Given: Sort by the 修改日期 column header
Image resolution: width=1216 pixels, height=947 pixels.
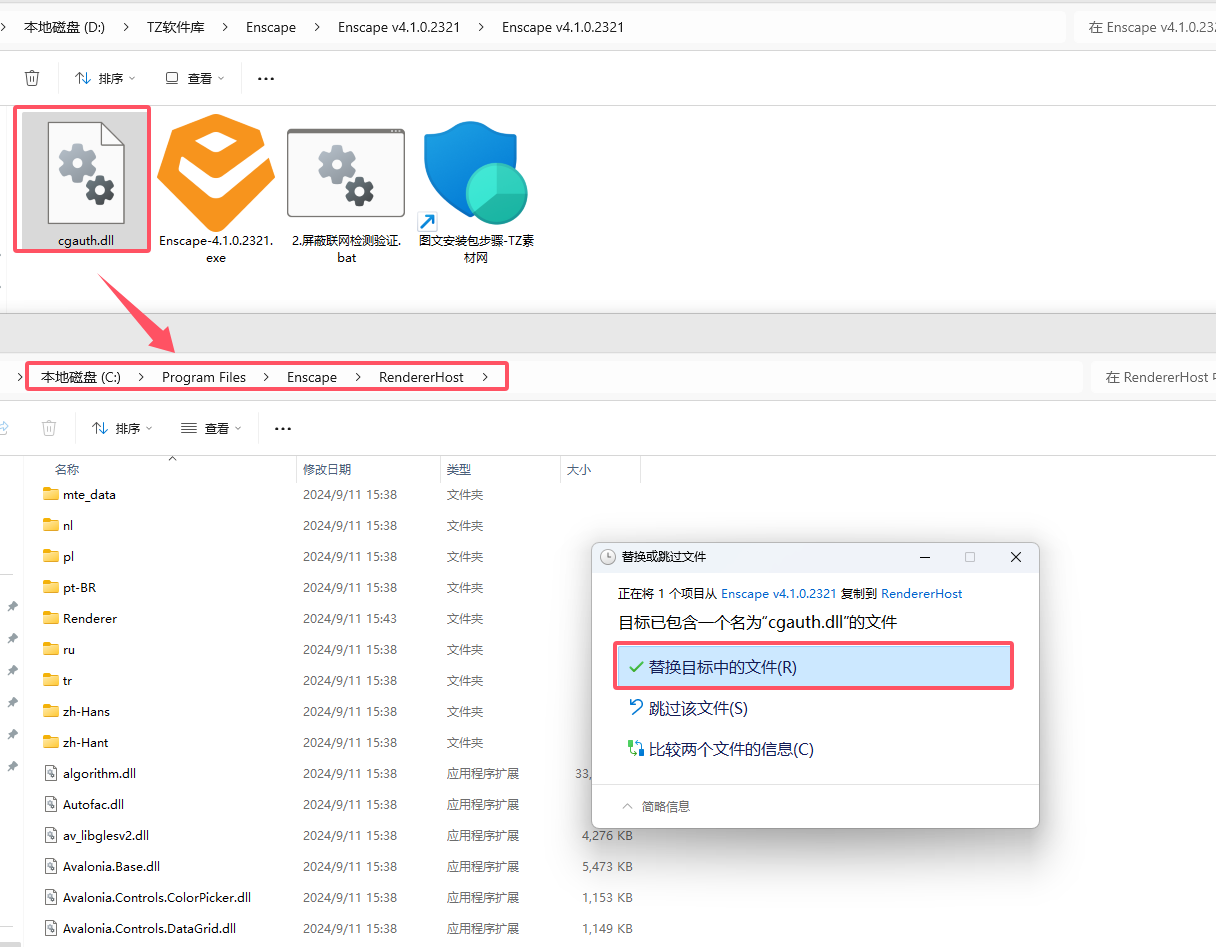Looking at the screenshot, I should point(327,469).
